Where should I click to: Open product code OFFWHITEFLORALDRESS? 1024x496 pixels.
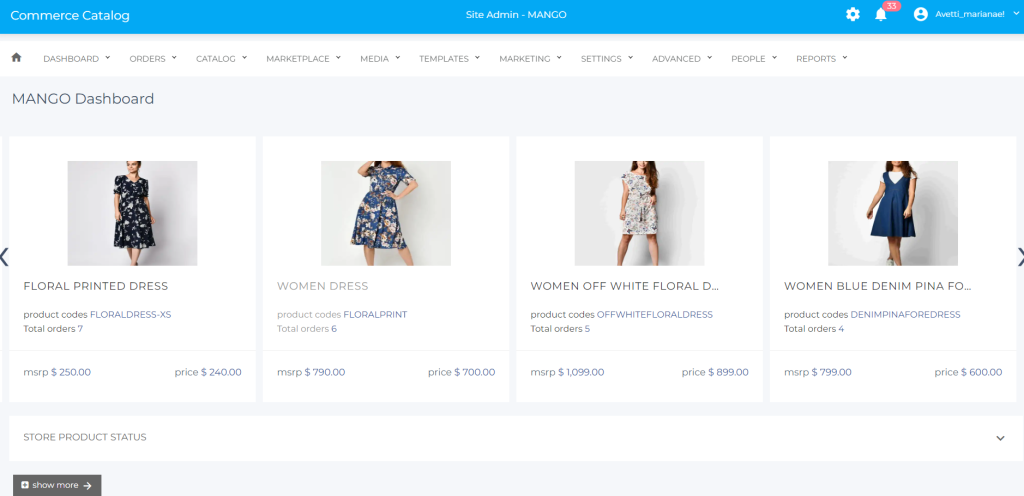(654, 315)
